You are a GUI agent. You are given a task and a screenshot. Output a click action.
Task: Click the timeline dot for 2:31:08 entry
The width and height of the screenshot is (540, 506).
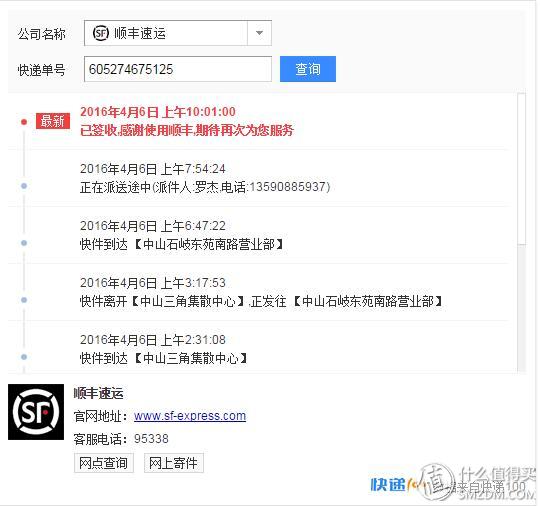(24, 357)
